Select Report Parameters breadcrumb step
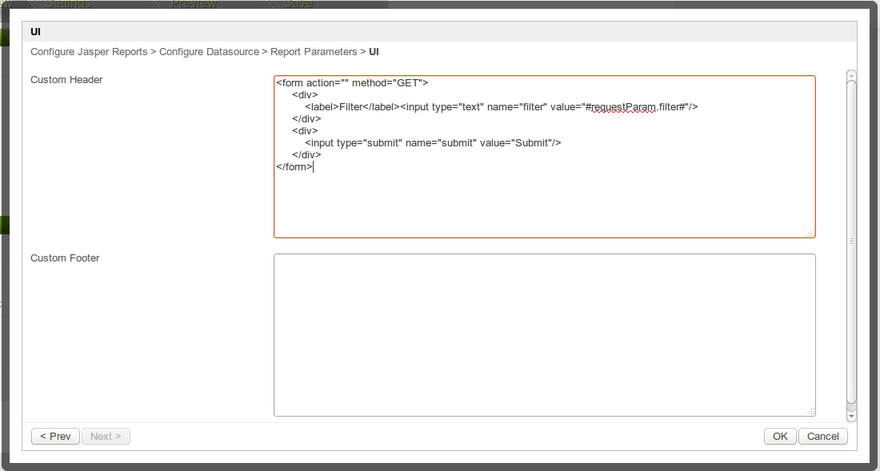This screenshot has width=880, height=471. coord(314,51)
